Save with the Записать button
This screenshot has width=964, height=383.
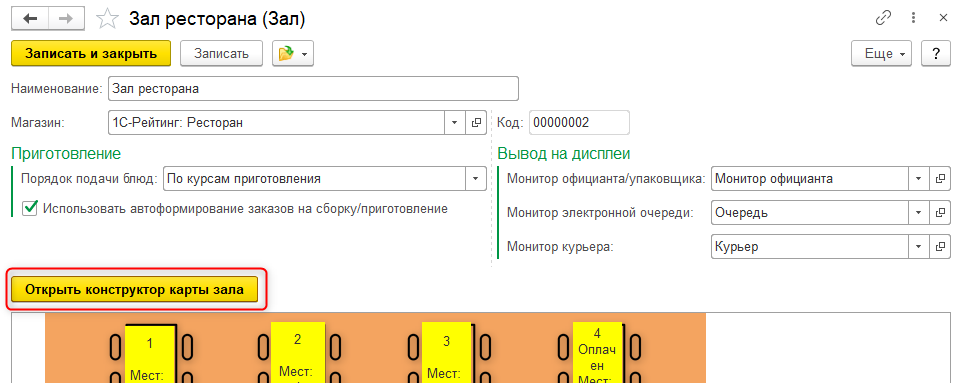(x=221, y=53)
